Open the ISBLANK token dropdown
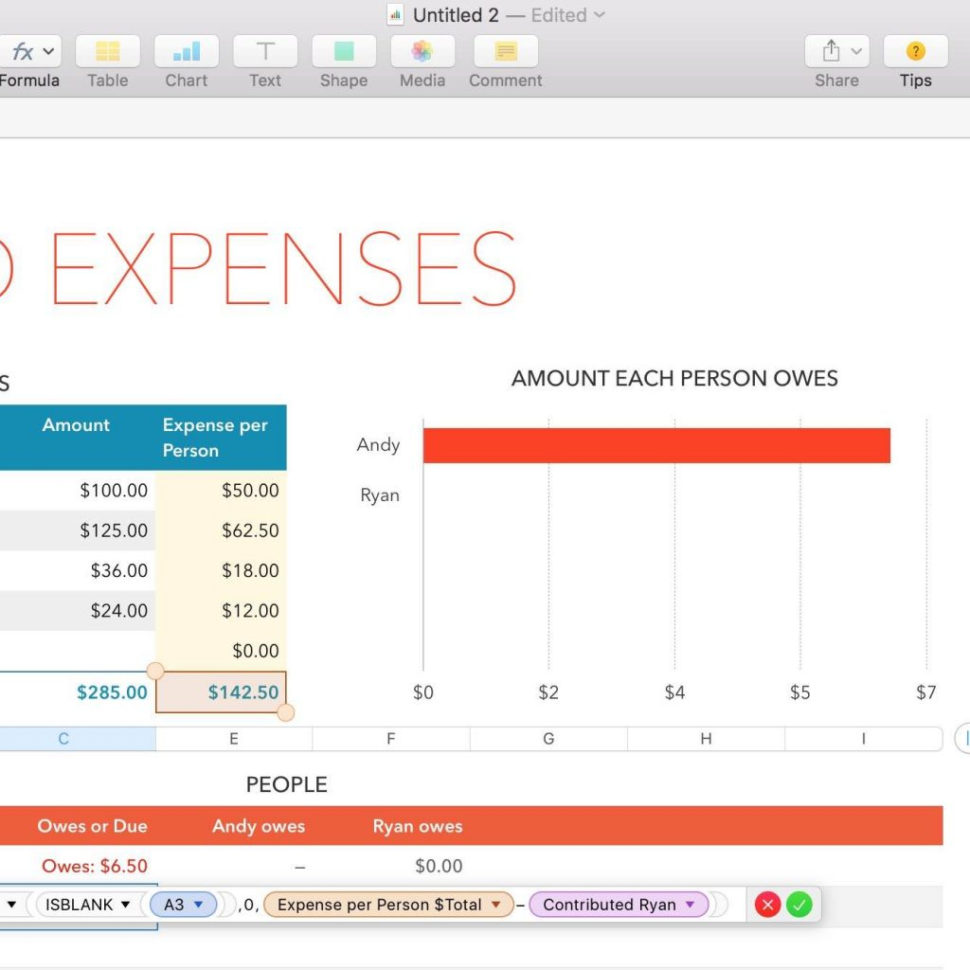Viewport: 970px width, 970px height. click(124, 904)
